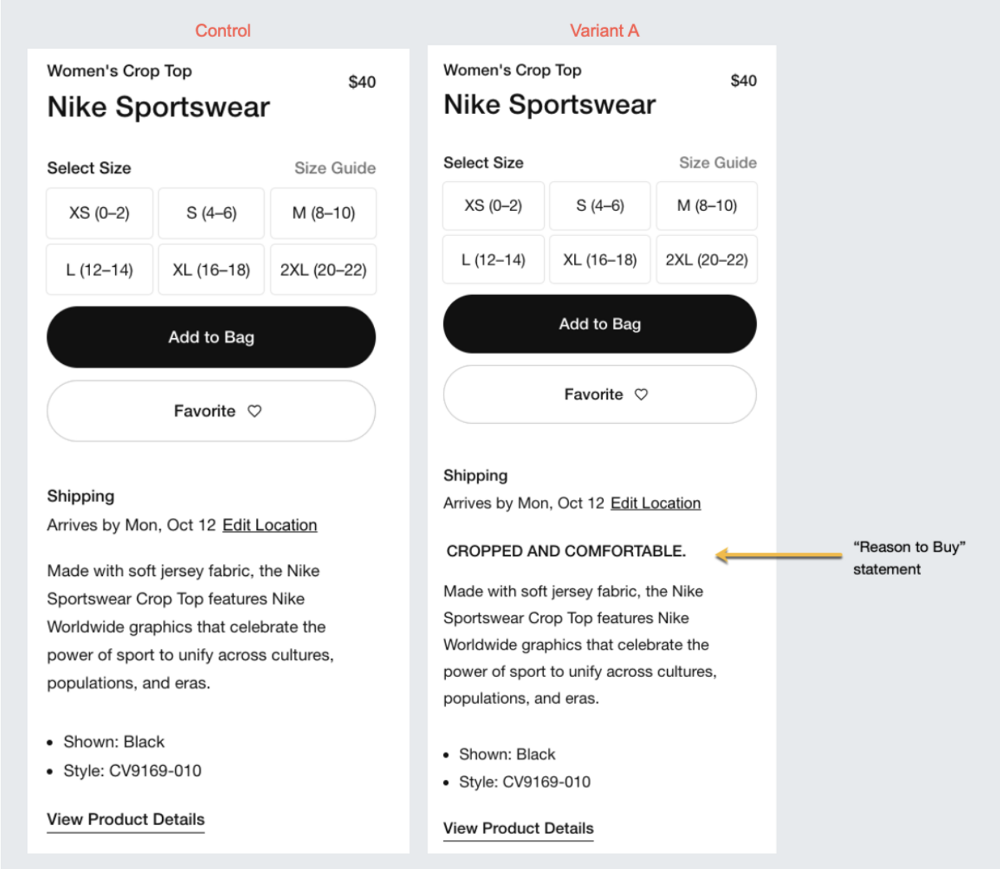Pick M (8–10) size in Variant A
1000x869 pixels.
(x=707, y=206)
